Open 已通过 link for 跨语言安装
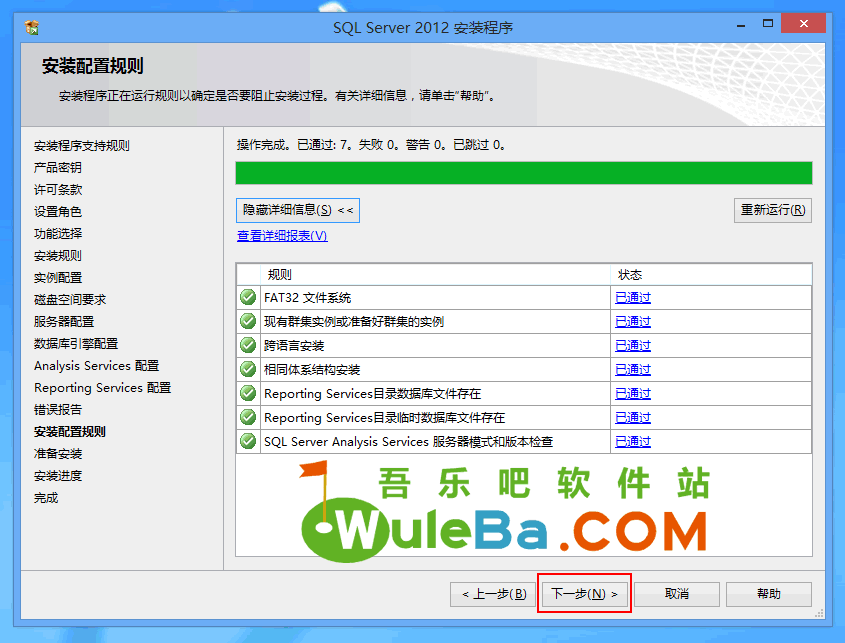 [x=633, y=345]
